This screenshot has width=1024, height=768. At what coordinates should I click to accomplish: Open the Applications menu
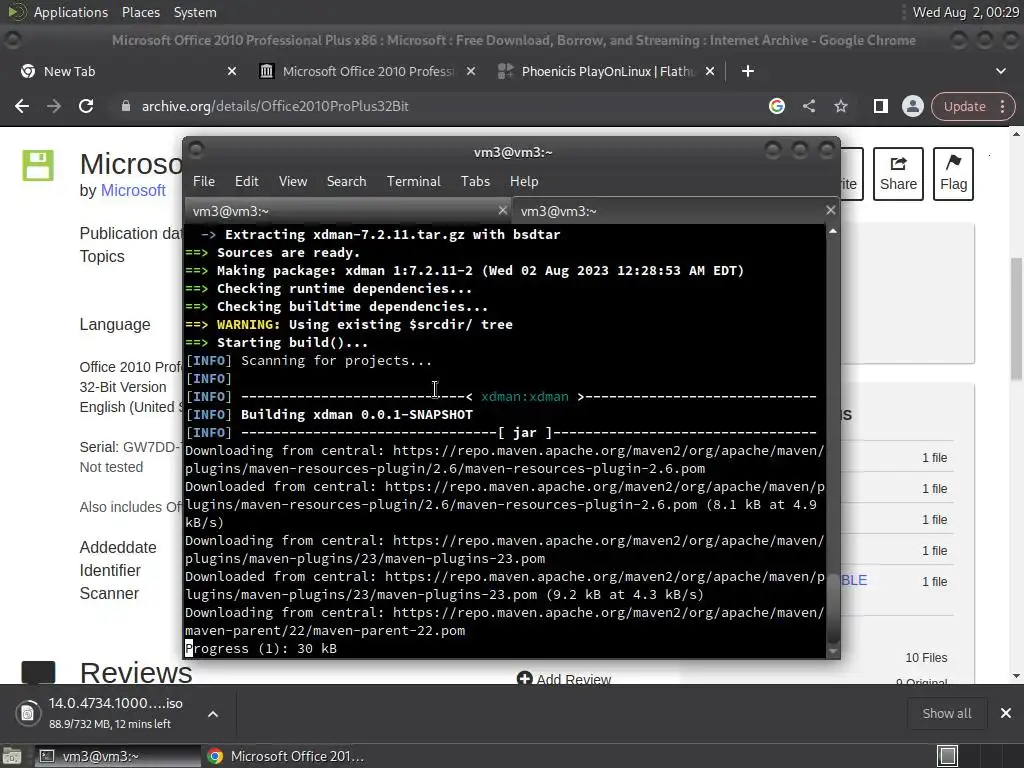click(x=71, y=12)
